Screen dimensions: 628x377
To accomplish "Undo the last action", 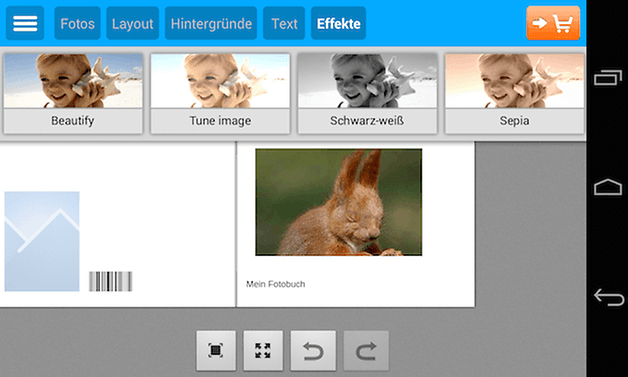I will click(x=313, y=351).
